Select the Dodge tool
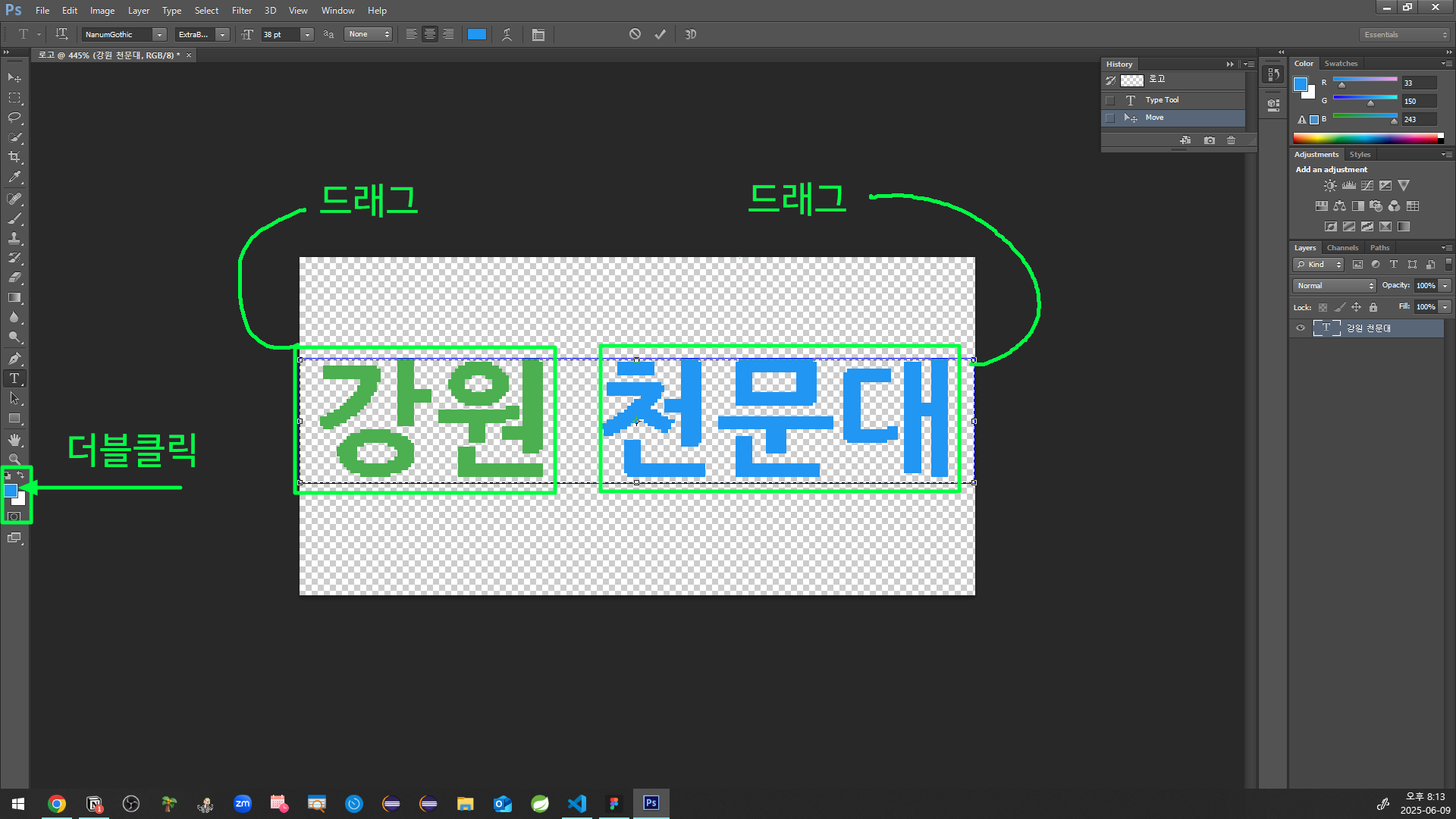 coord(14,337)
